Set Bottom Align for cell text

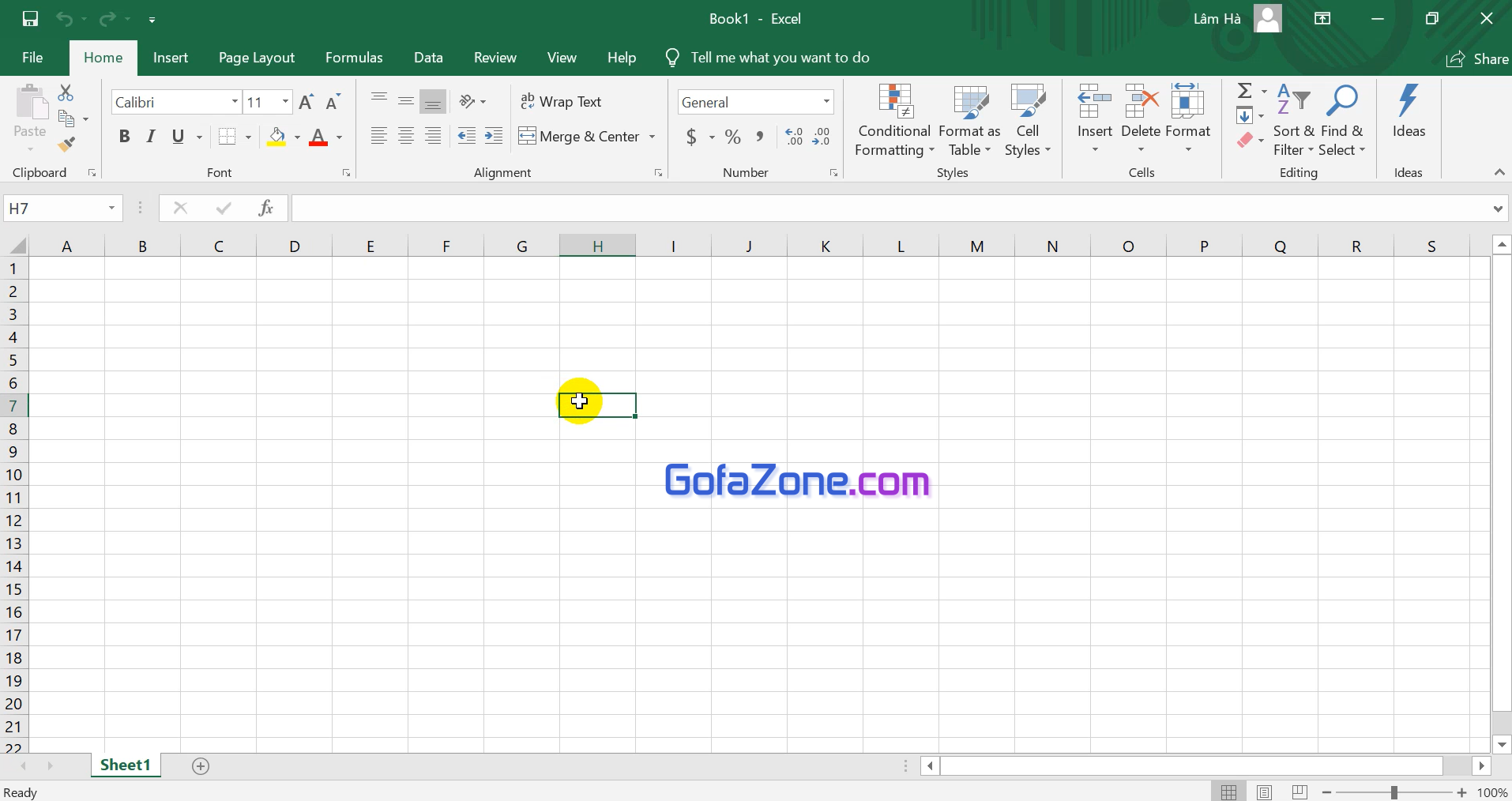point(433,101)
